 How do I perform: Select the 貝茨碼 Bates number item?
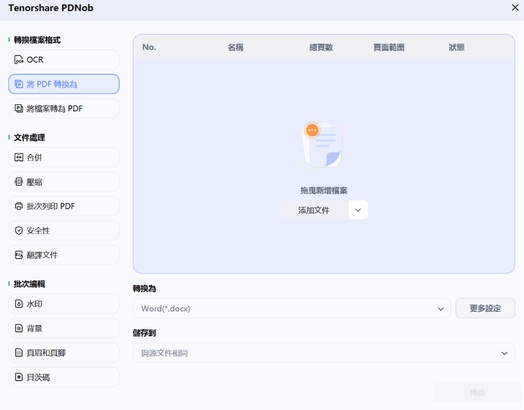63,377
